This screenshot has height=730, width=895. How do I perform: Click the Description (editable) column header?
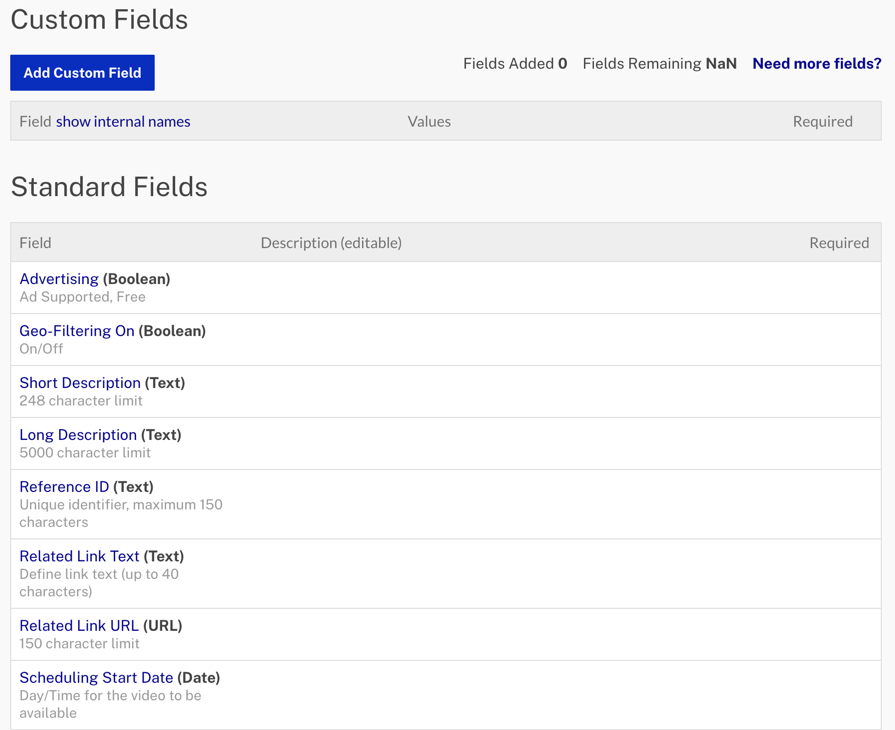[x=331, y=243]
